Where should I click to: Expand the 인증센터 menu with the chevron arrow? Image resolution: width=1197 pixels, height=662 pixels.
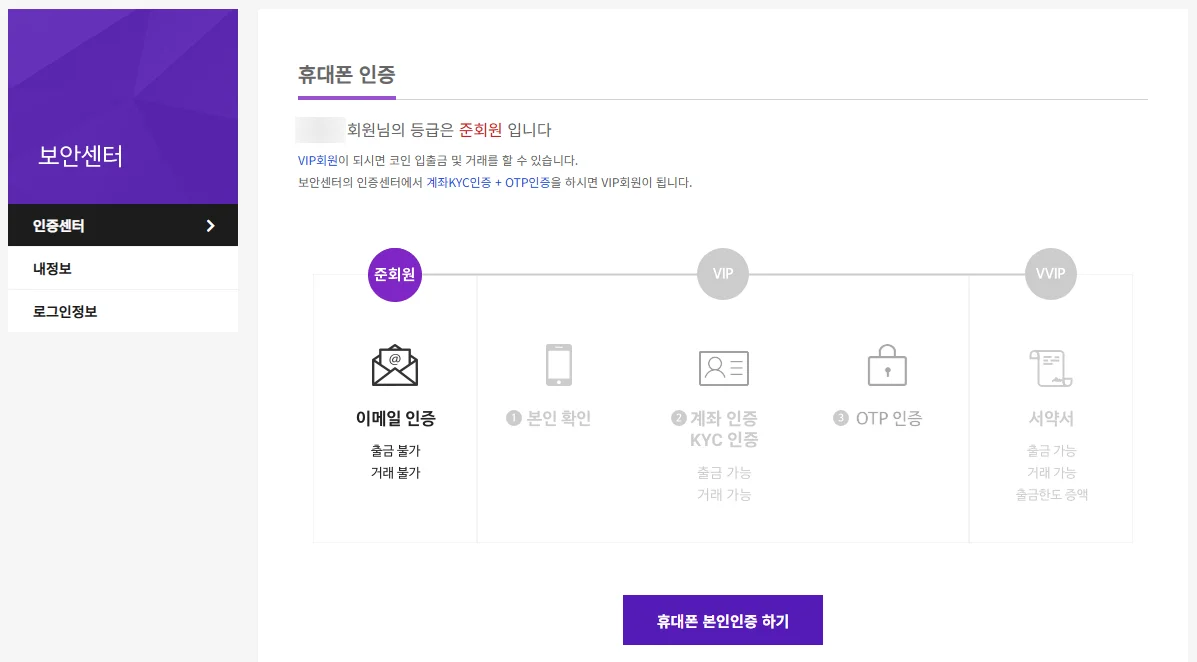click(211, 225)
